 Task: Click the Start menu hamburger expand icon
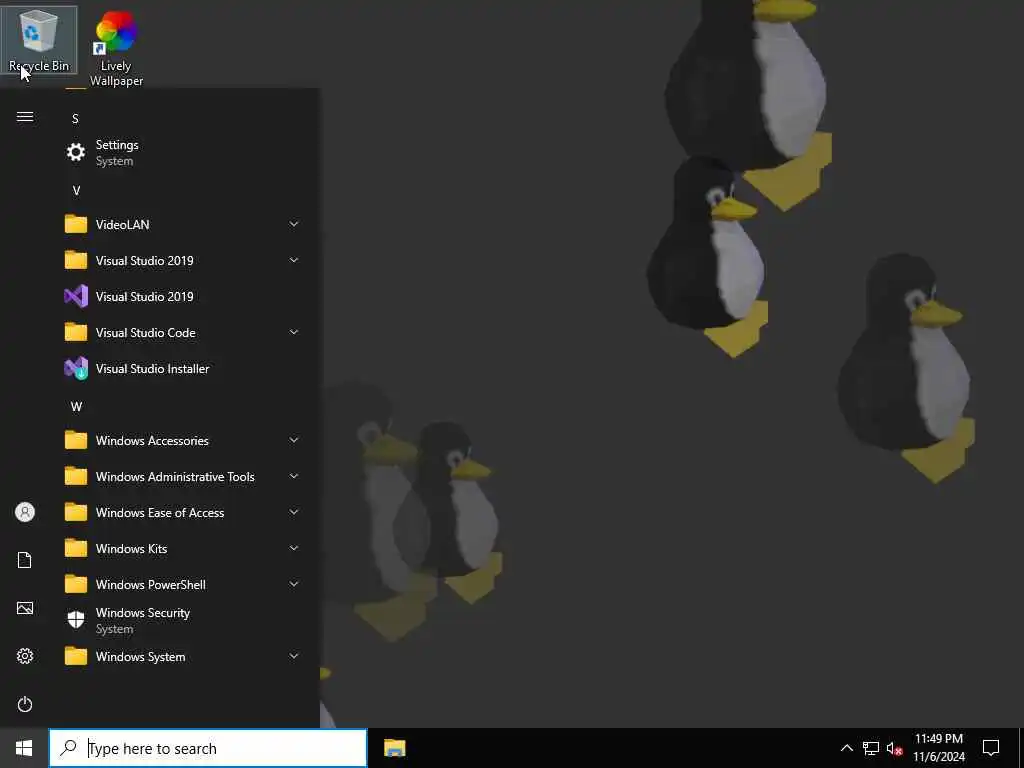[25, 117]
